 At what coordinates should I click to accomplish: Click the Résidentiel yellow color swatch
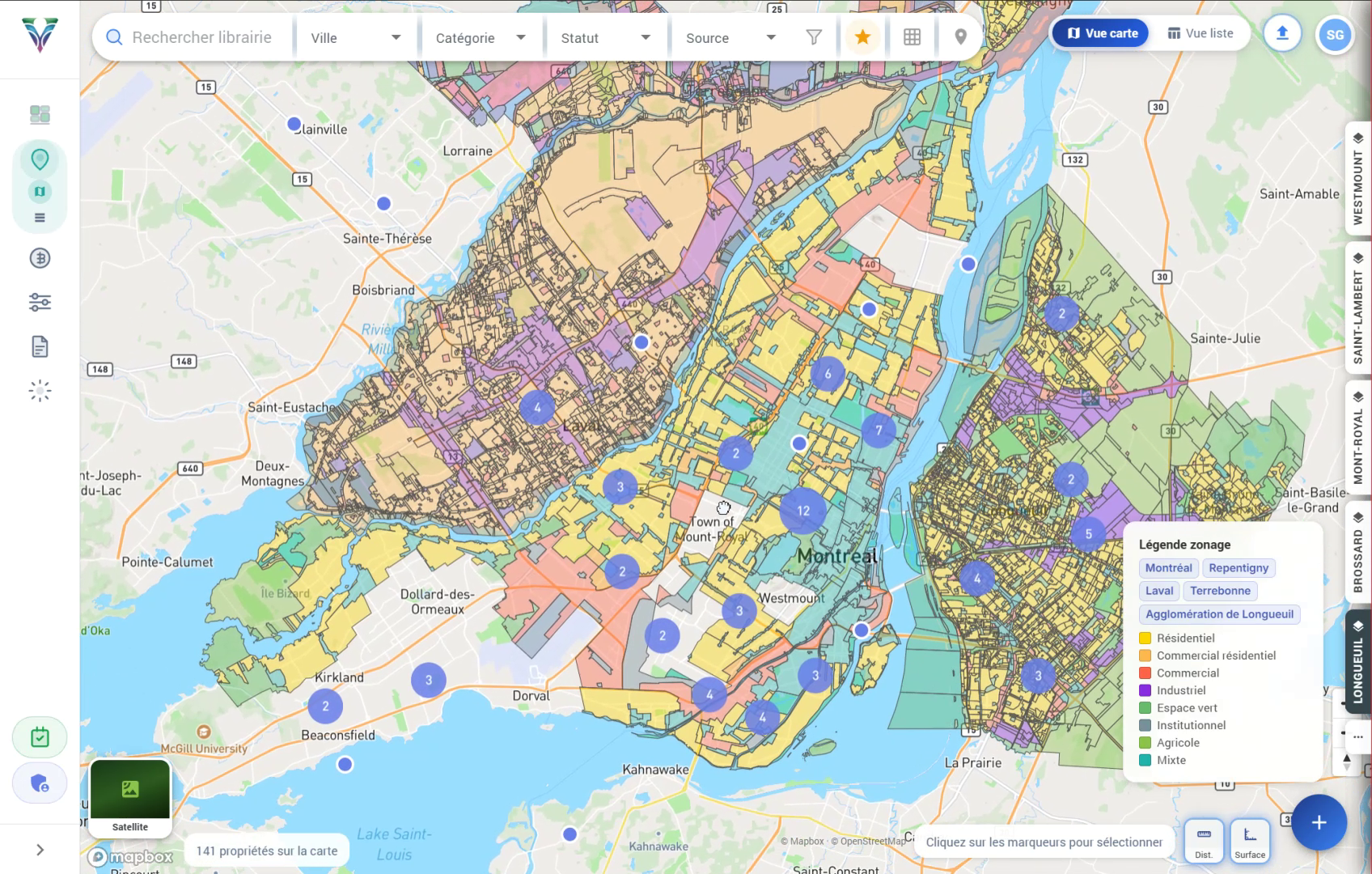coord(1145,639)
